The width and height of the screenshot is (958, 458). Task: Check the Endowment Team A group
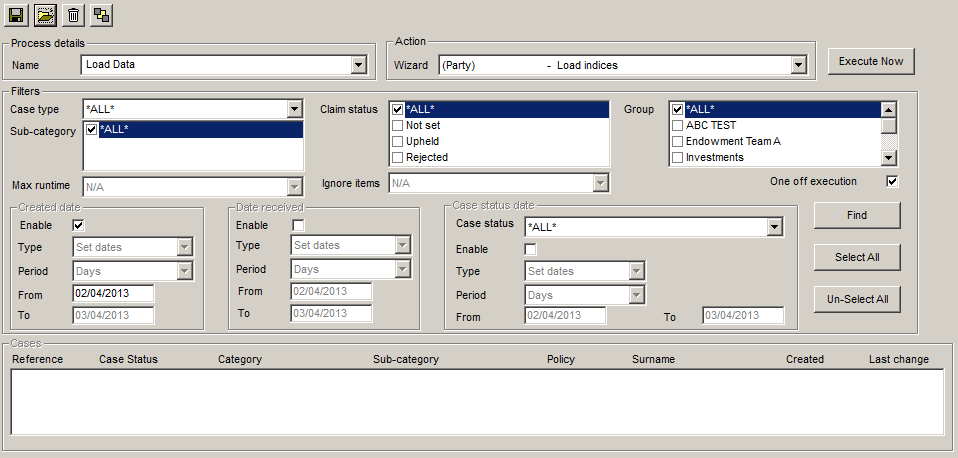coord(678,141)
